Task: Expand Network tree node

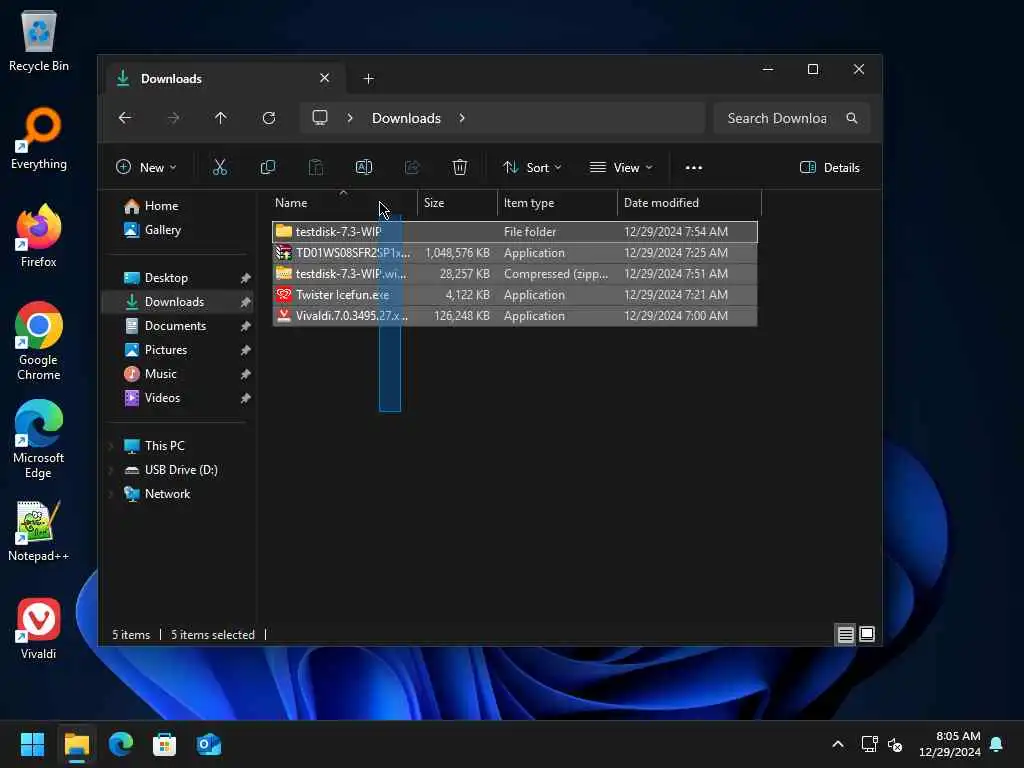Action: (111, 494)
